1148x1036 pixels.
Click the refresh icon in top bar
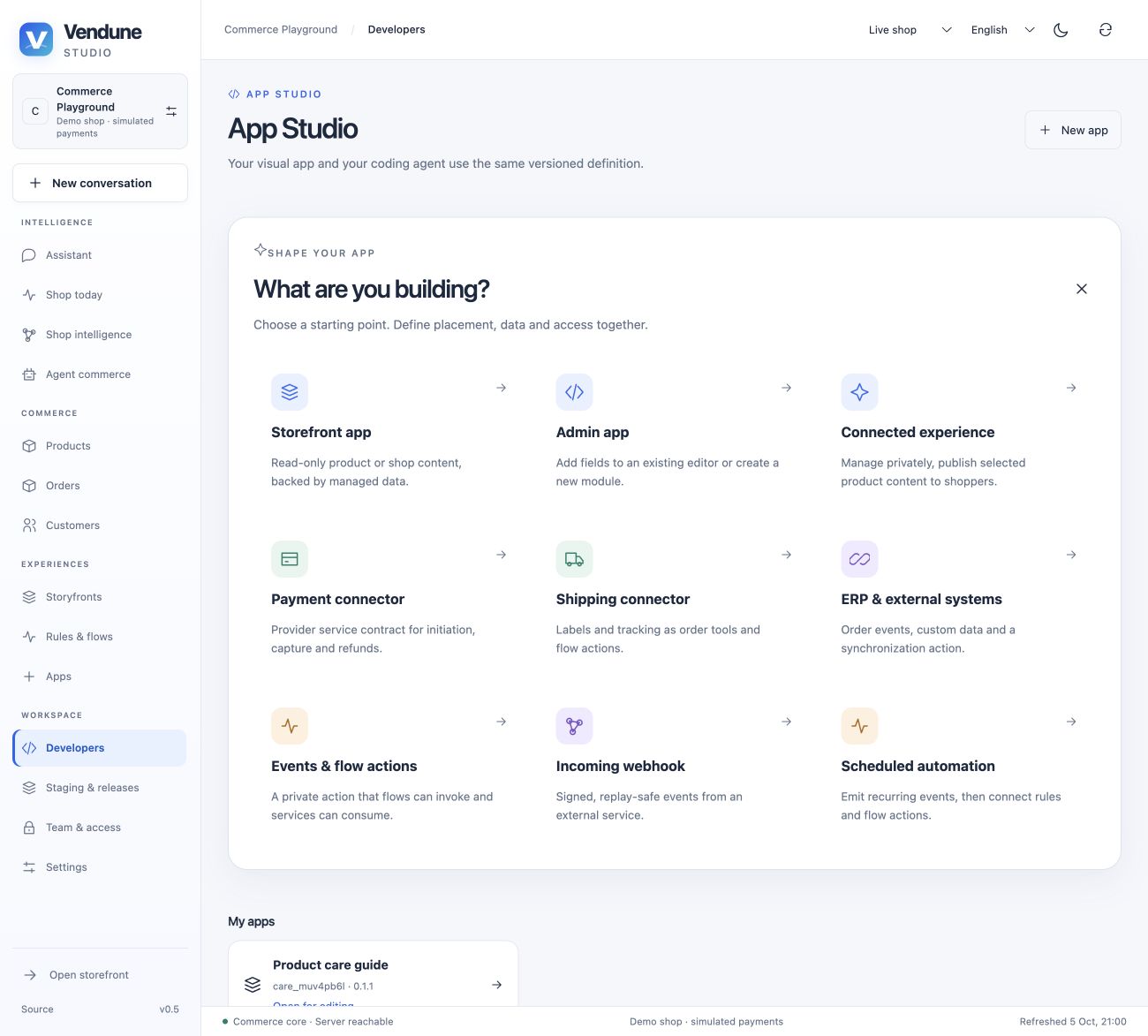(x=1105, y=30)
